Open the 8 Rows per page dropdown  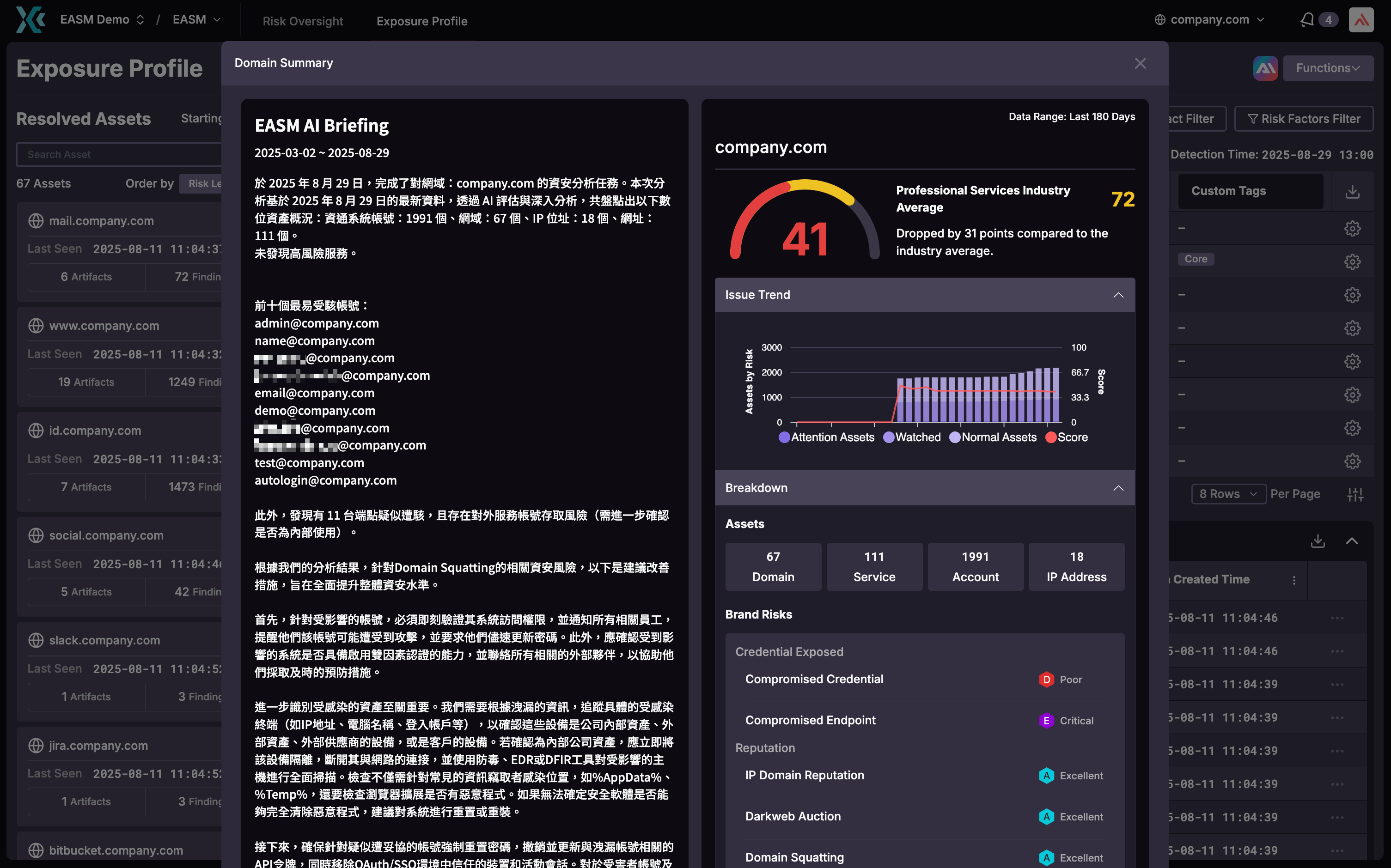(x=1228, y=494)
